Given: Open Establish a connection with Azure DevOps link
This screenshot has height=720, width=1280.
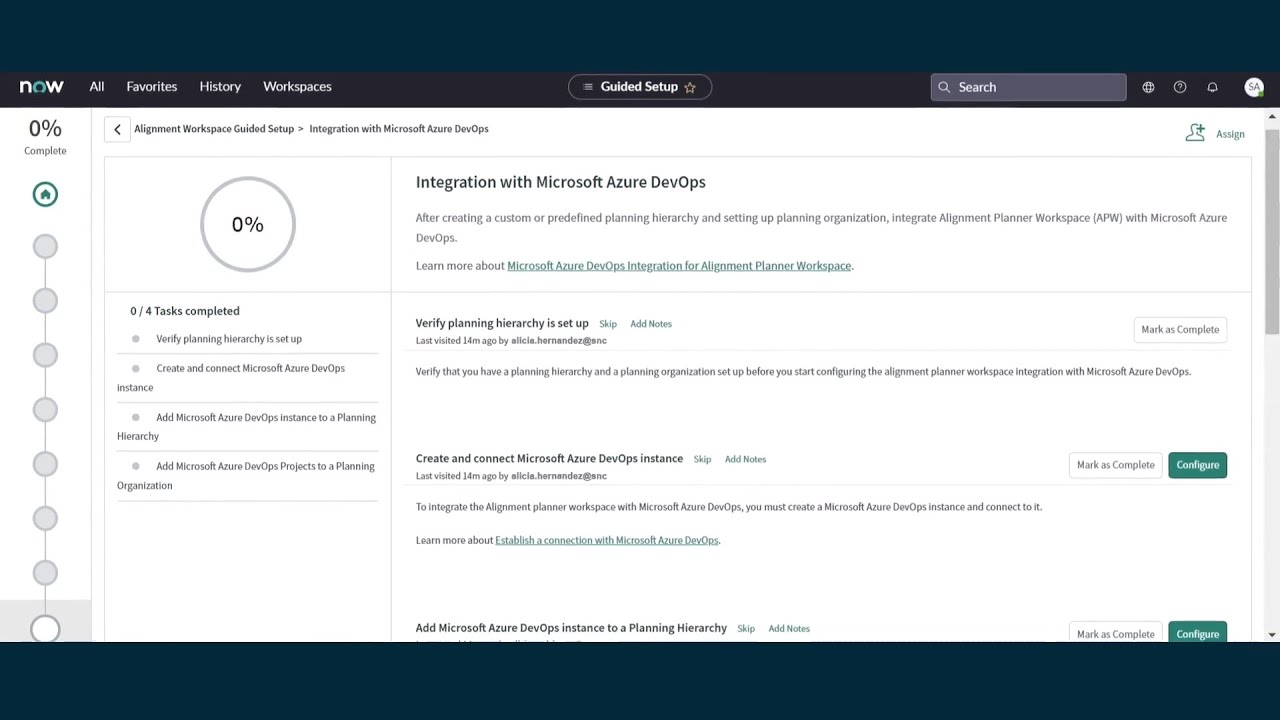Looking at the screenshot, I should click(x=607, y=540).
